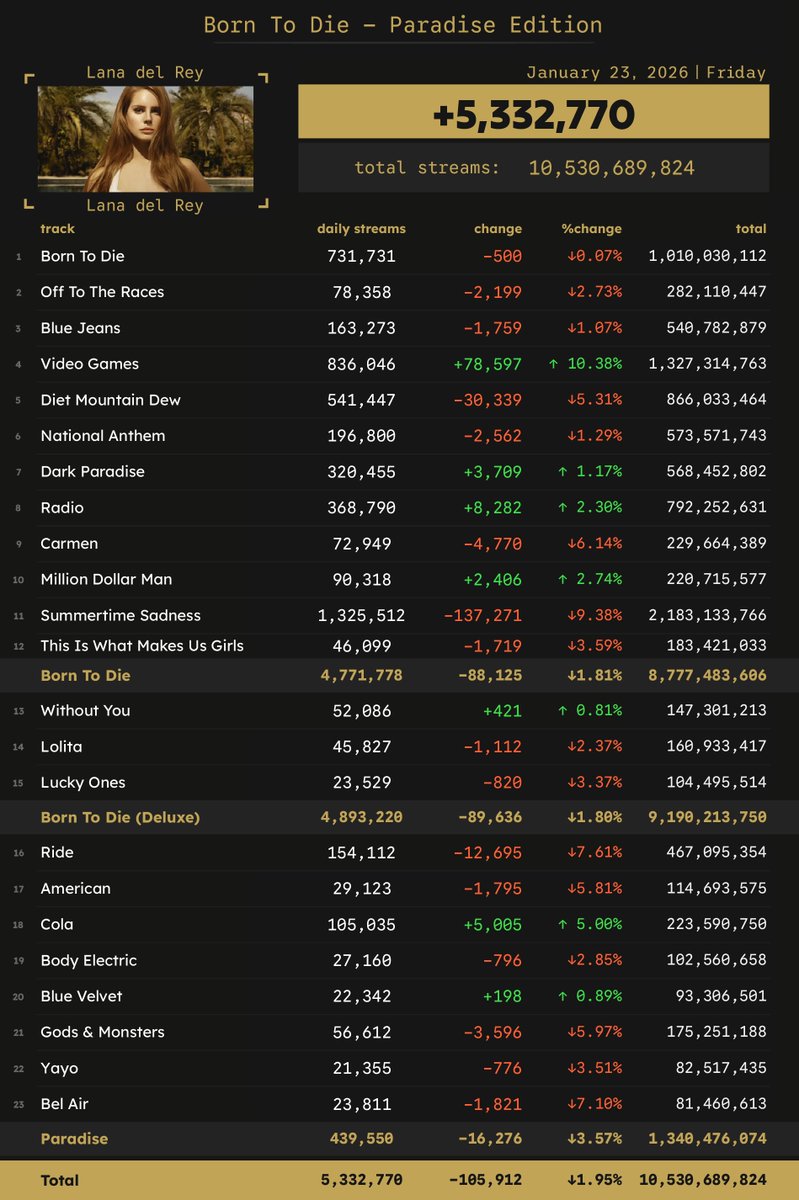
Task: Select the track 'Without You'
Action: tap(85, 711)
